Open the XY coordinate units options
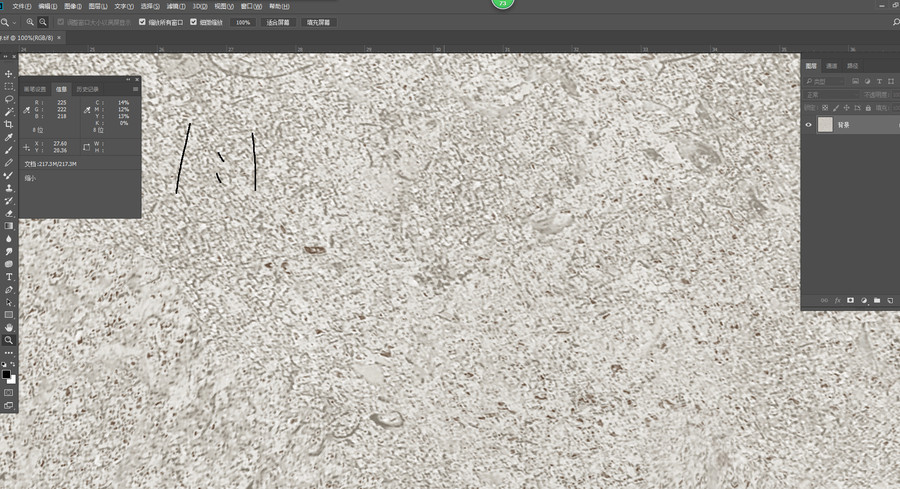This screenshot has height=489, width=900. (26, 148)
